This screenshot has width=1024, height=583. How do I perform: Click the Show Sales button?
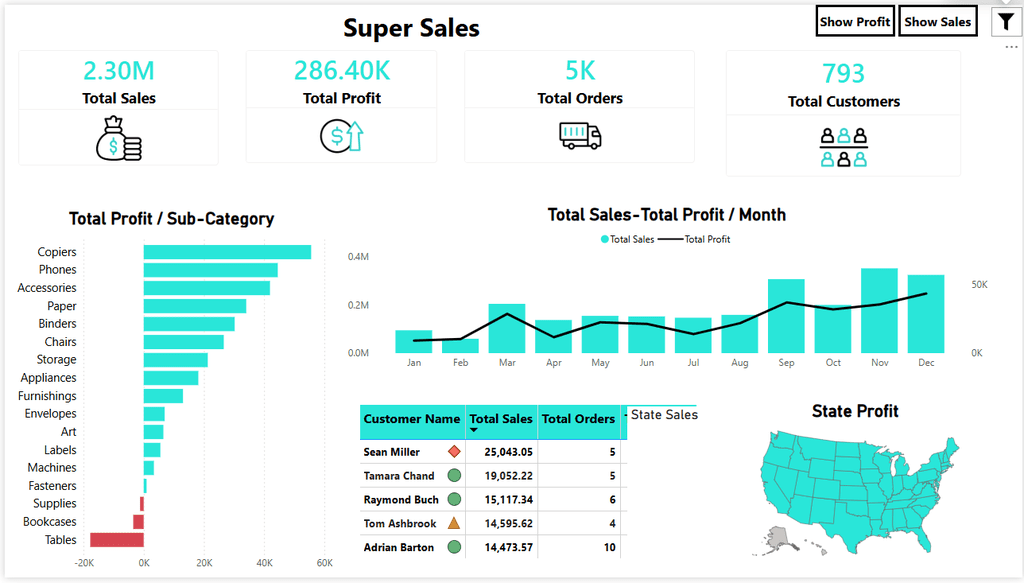point(938,22)
